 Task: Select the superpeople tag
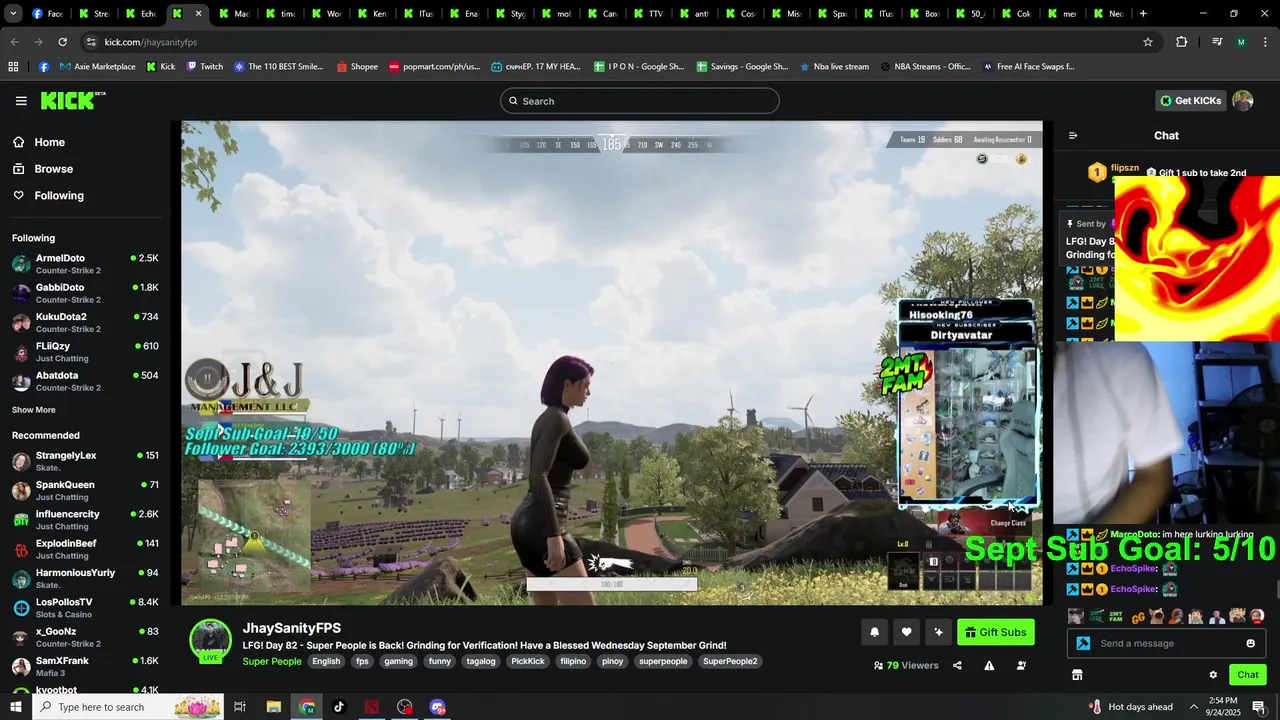663,661
